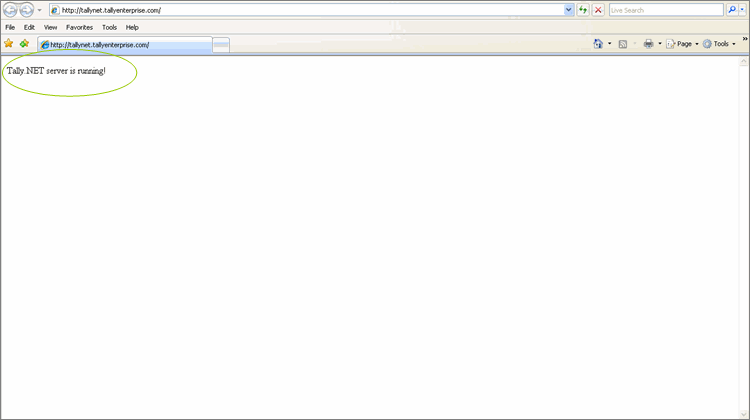This screenshot has height=420, width=750.
Task: Click the vertical scrollbar up arrow
Action: coord(743,61)
